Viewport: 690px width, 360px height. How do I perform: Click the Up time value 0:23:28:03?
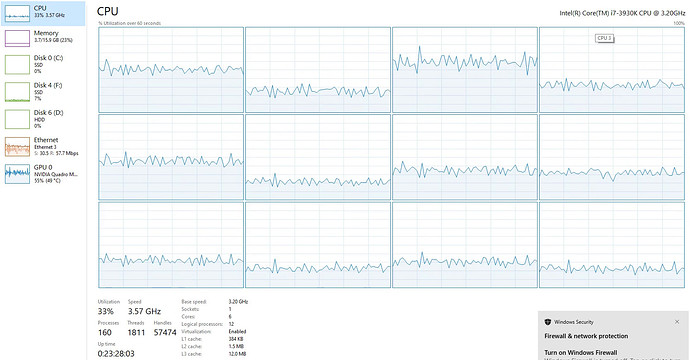tap(116, 353)
